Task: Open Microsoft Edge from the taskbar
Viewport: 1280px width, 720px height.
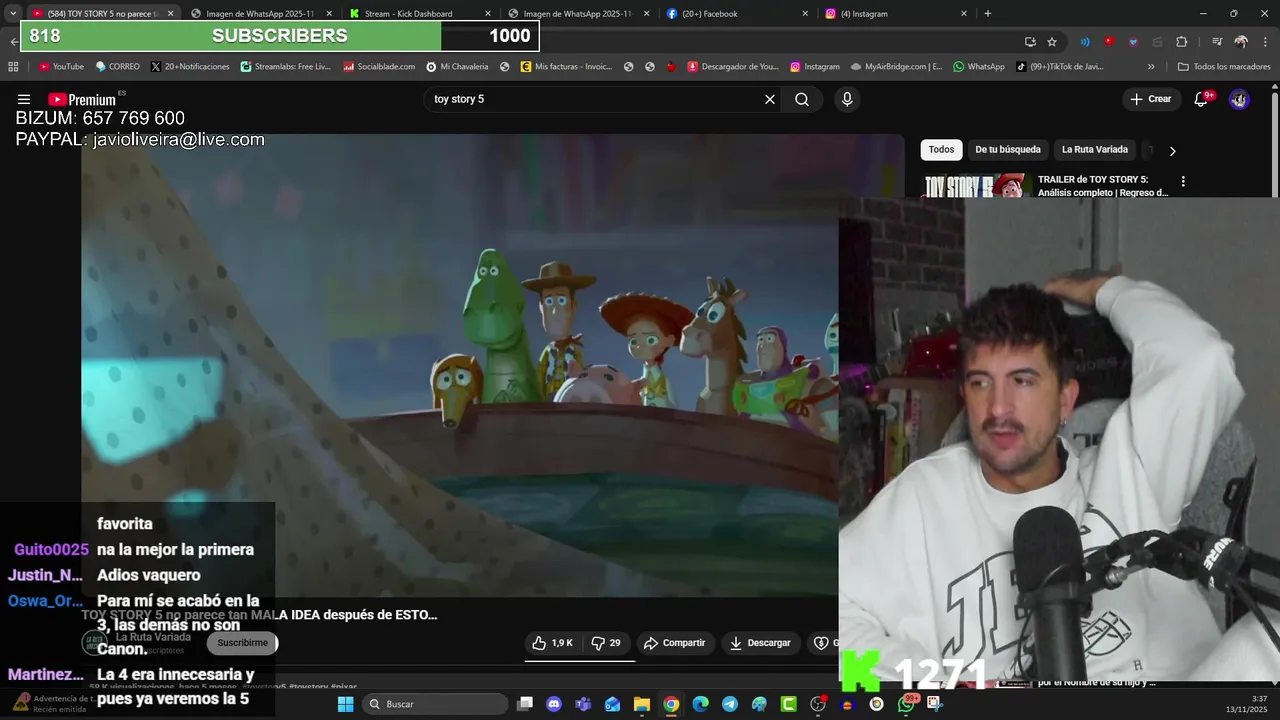Action: pos(700,704)
